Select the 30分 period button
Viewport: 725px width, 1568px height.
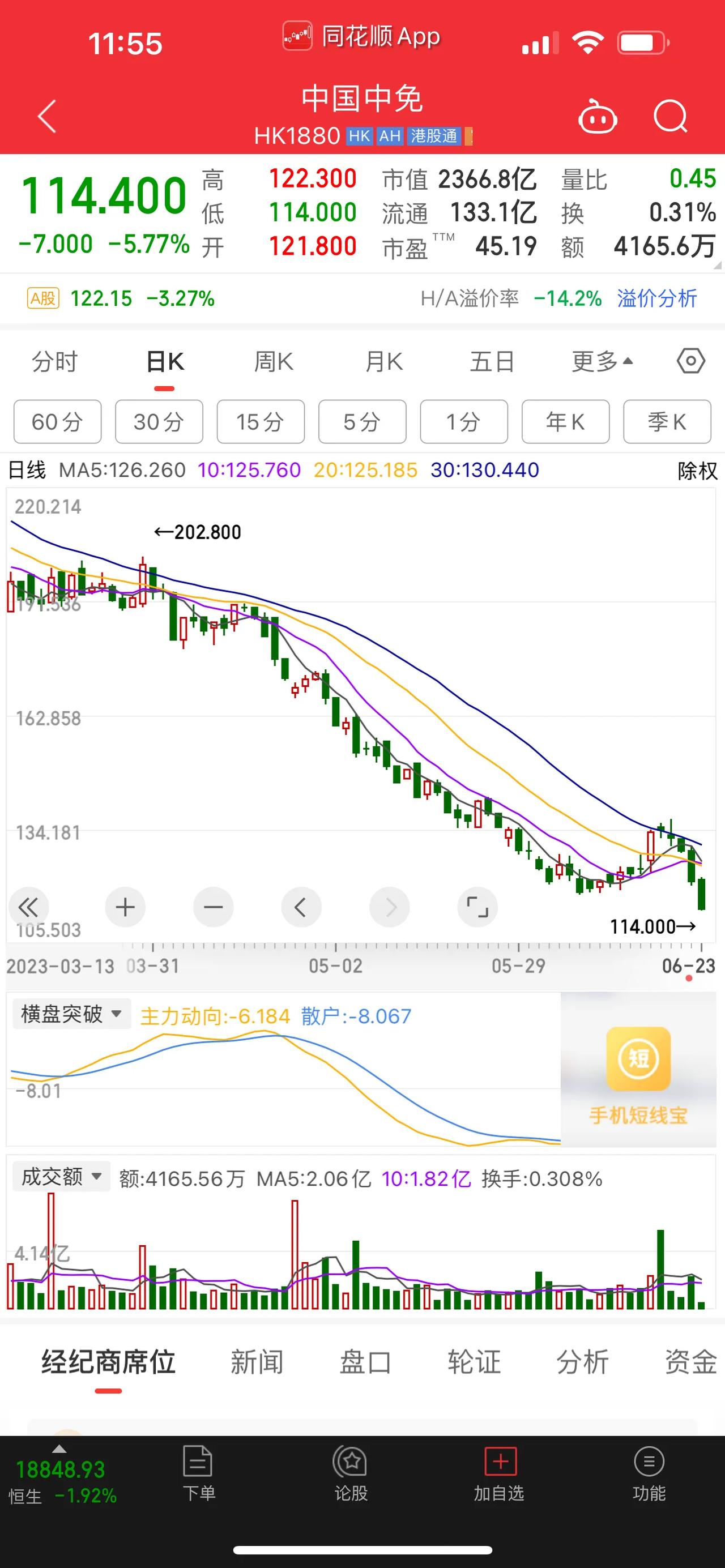(159, 421)
